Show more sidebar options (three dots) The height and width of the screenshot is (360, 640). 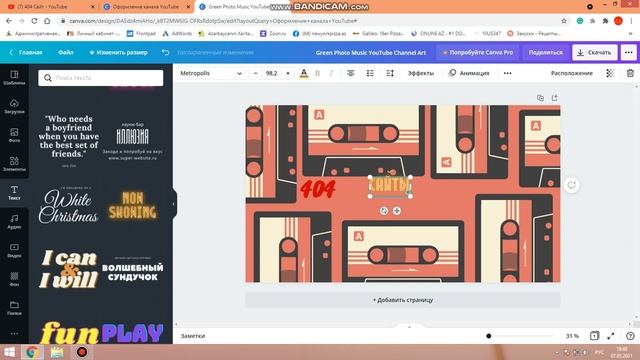tap(14, 333)
